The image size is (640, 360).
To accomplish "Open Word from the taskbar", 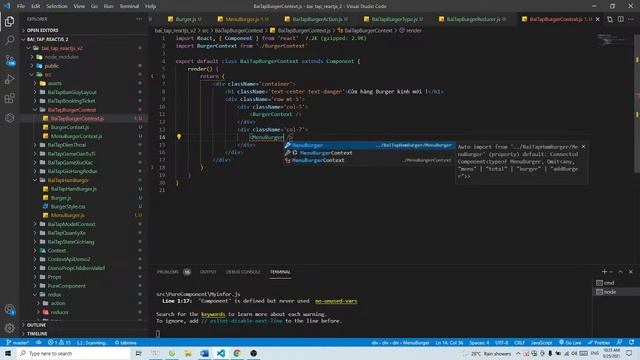I will click(204, 353).
